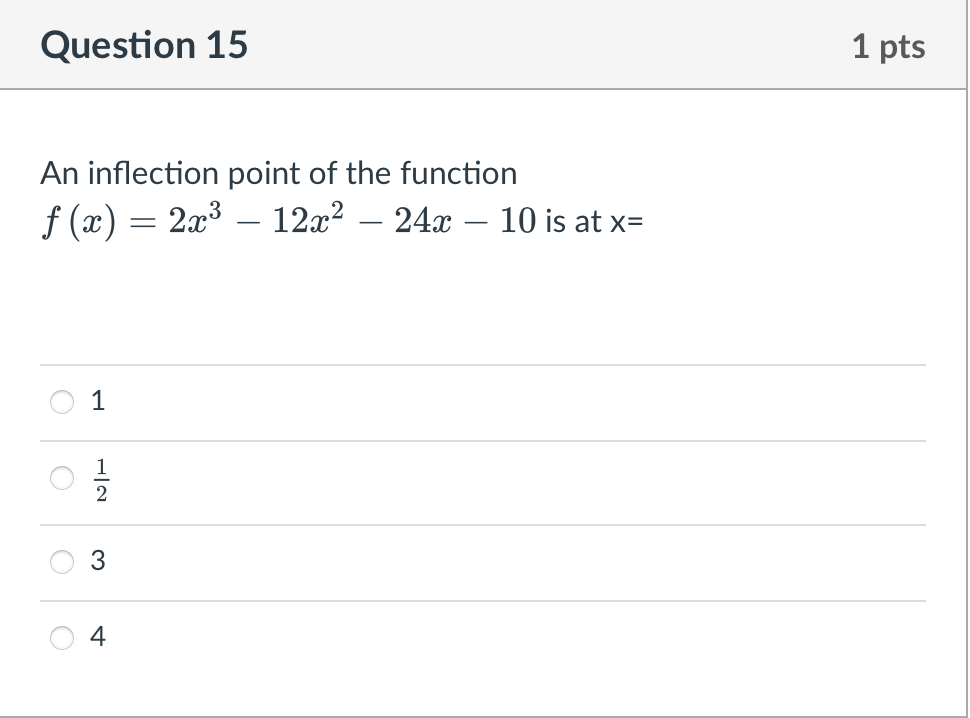Select the radio button for answer 1
This screenshot has width=970, height=718.
(x=62, y=401)
